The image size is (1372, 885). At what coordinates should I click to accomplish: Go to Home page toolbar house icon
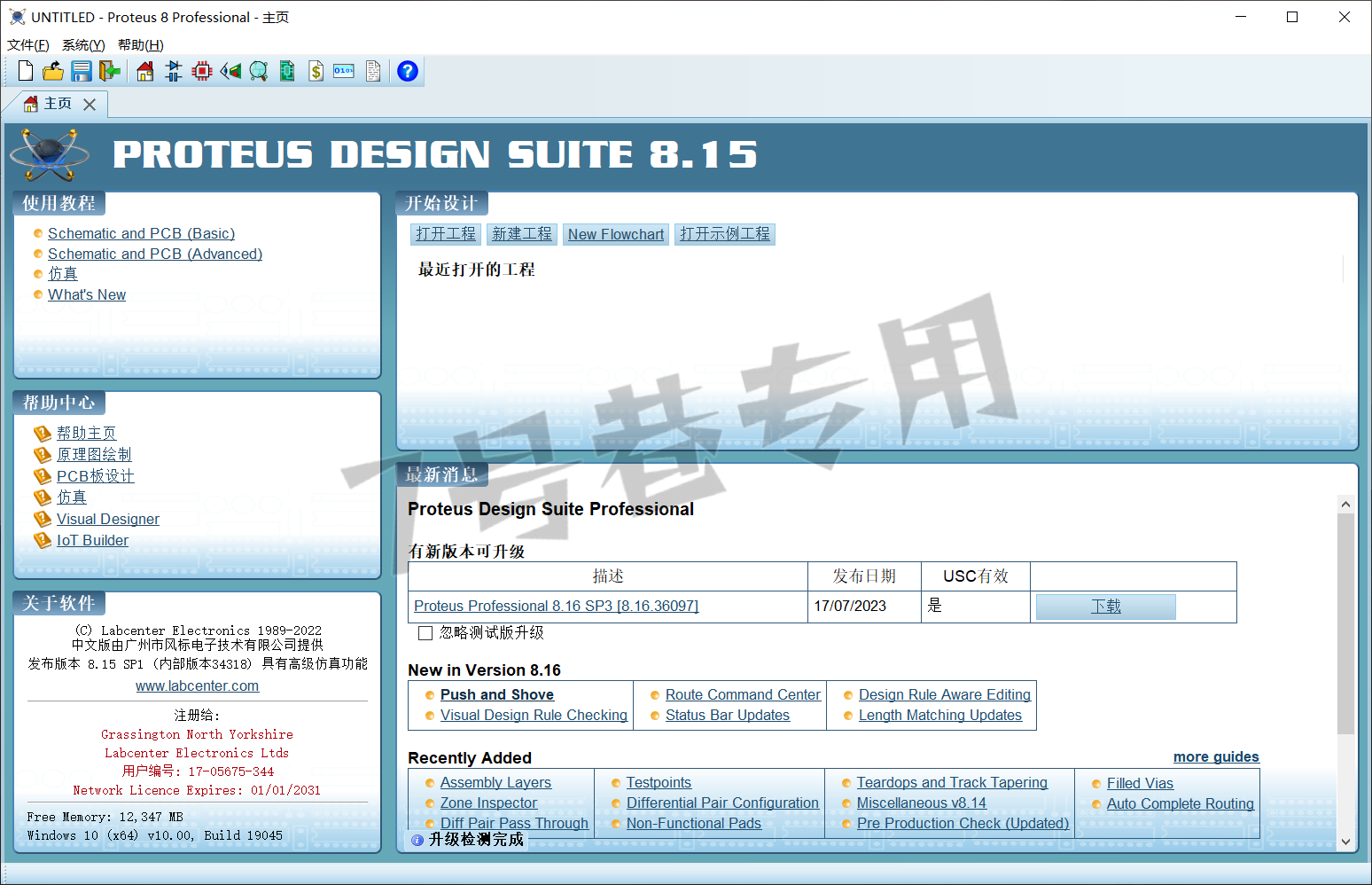[x=145, y=71]
